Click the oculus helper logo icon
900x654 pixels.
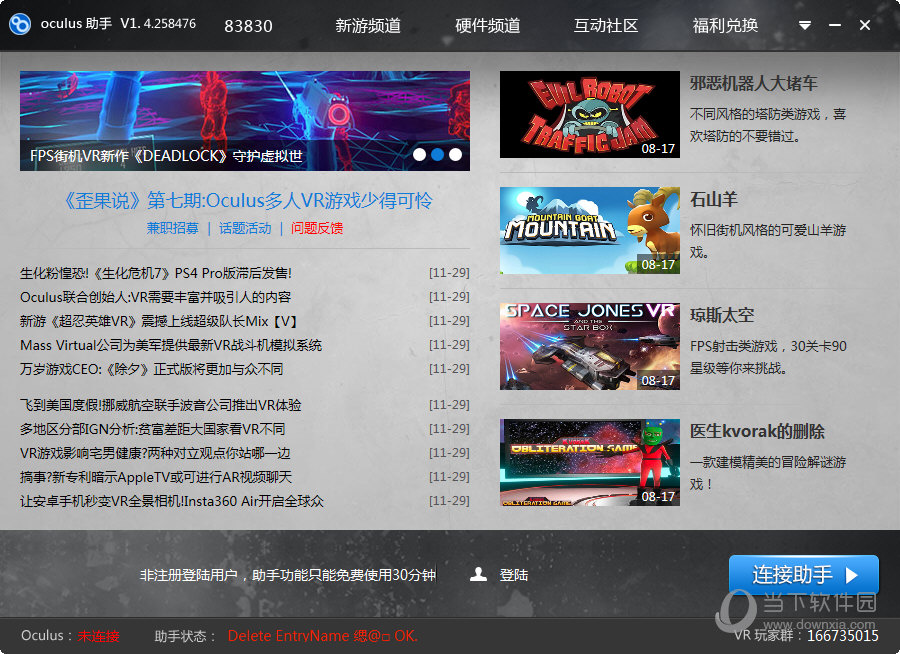[20, 24]
